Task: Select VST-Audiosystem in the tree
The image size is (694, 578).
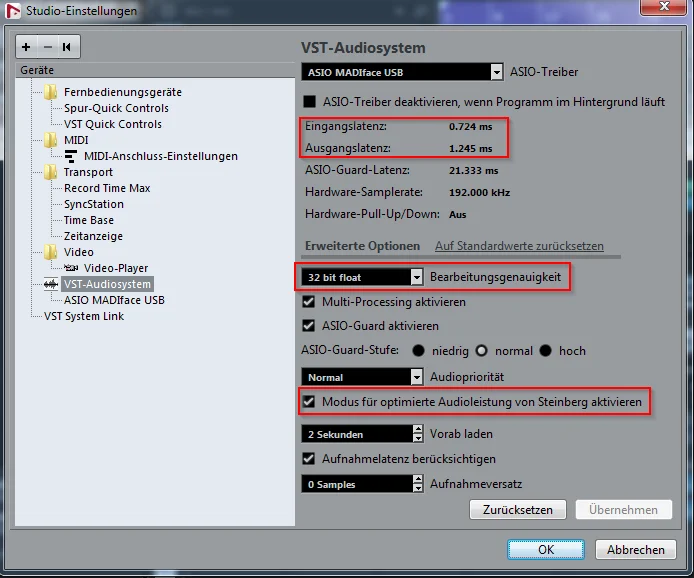Action: tap(107, 284)
